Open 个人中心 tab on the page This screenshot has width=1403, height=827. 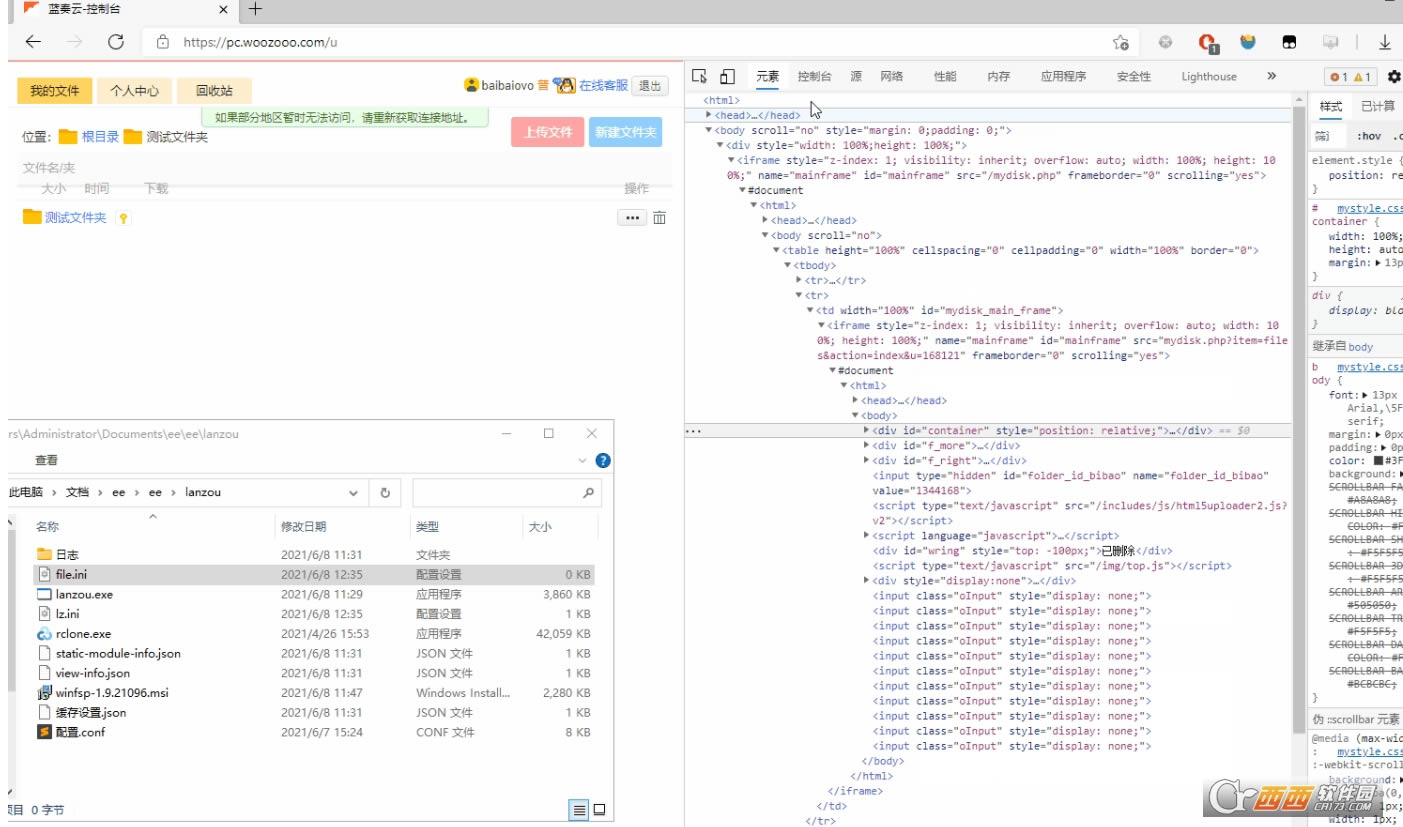135,90
